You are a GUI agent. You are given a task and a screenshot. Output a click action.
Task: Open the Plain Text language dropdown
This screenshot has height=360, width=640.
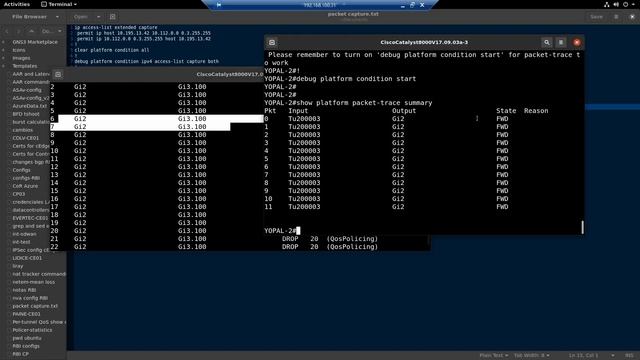[493, 356]
